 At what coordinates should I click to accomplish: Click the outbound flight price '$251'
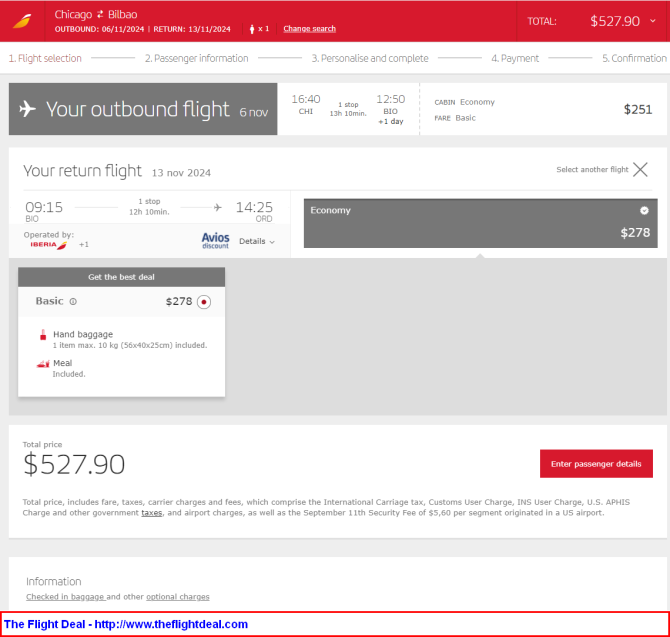(x=638, y=109)
